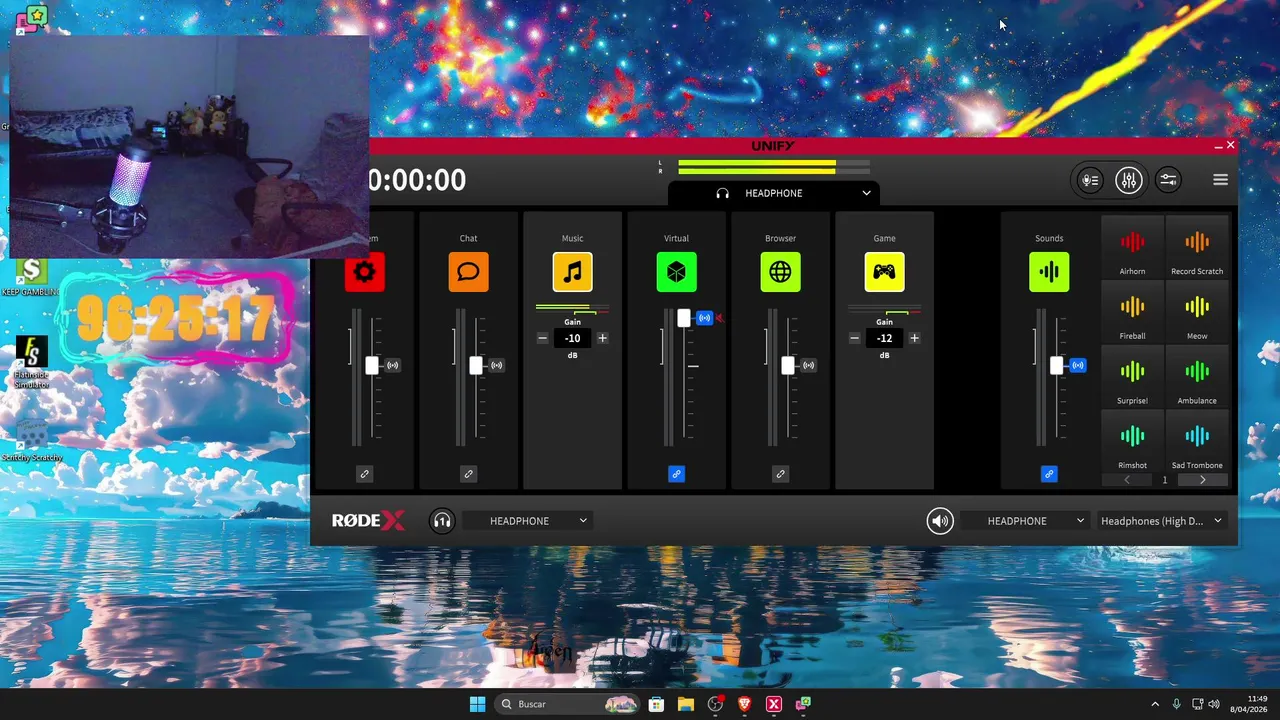Toggle the Chat channel link button
This screenshot has height=720, width=1280.
pyautogui.click(x=468, y=474)
